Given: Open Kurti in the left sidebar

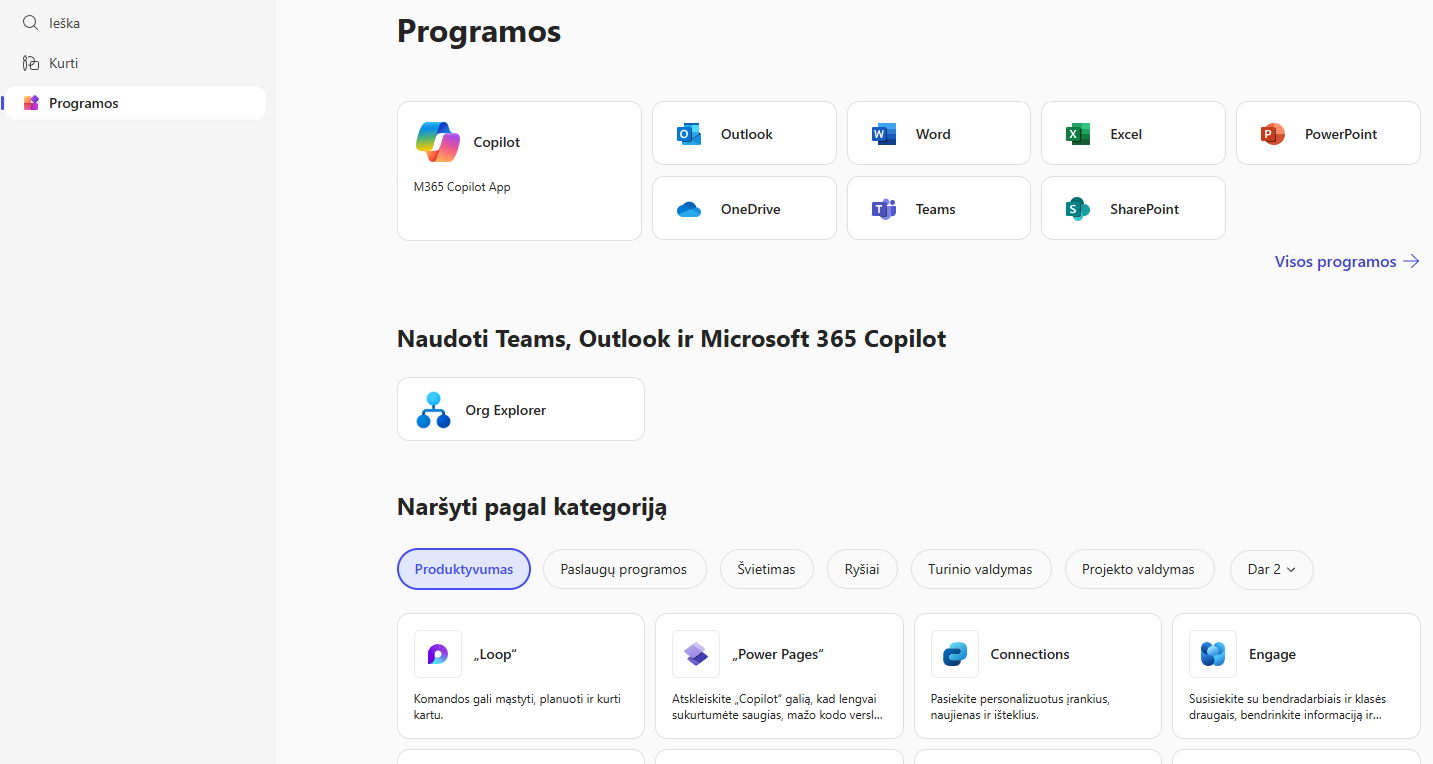Looking at the screenshot, I should [135, 63].
